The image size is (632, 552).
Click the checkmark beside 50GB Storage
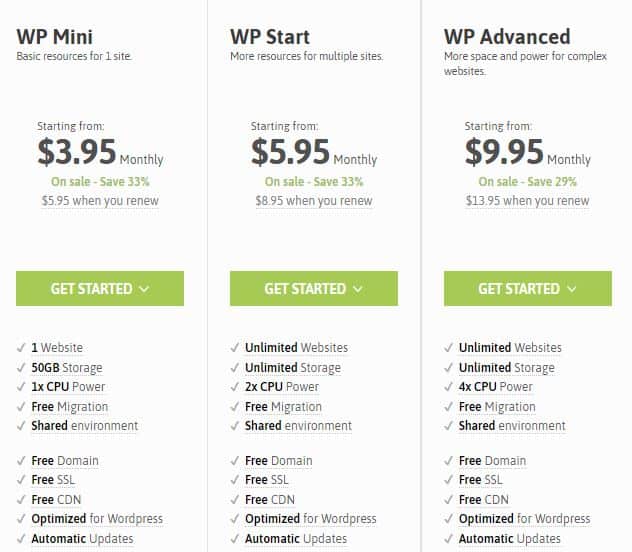[x=21, y=367]
